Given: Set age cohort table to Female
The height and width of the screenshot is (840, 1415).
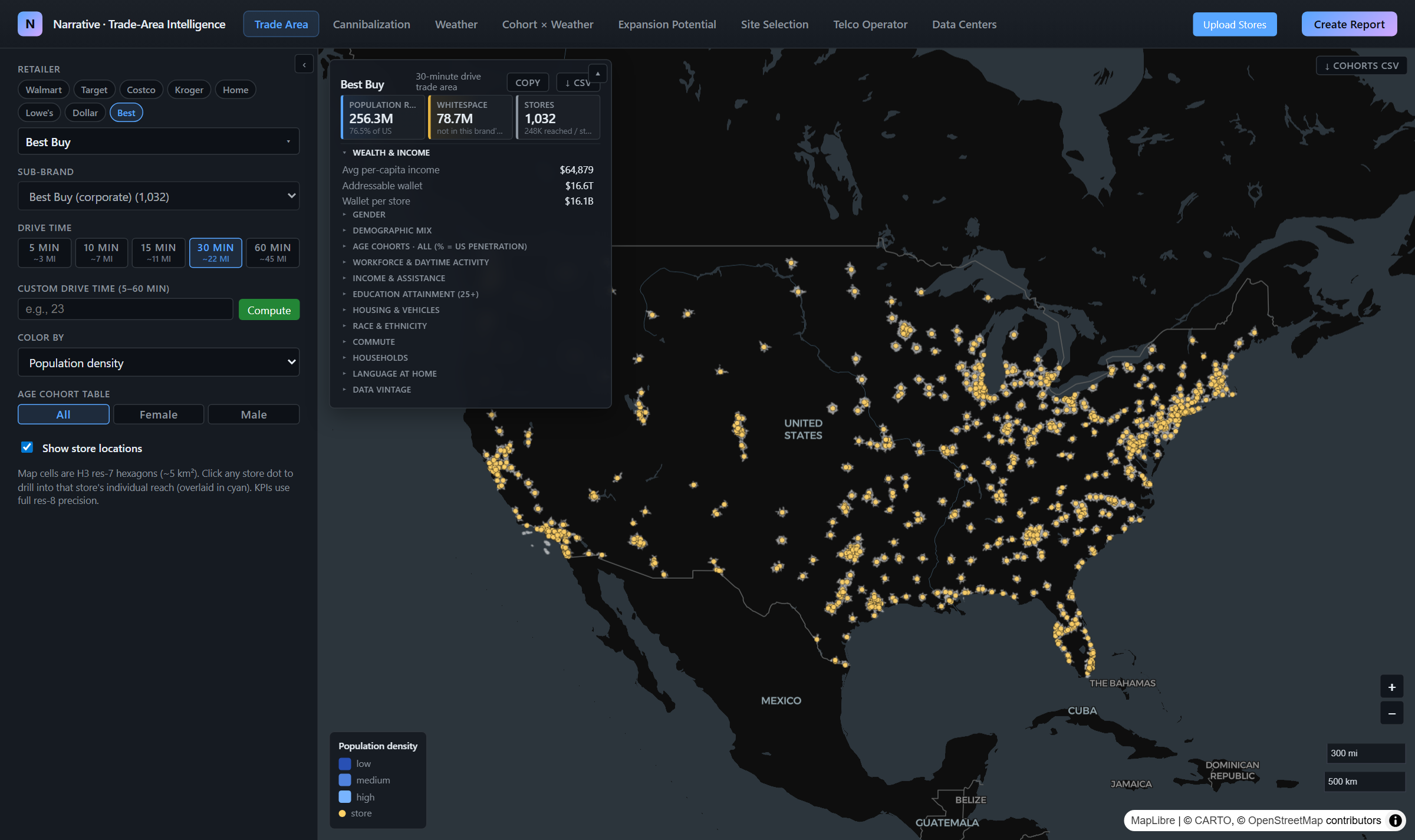Looking at the screenshot, I should [159, 414].
